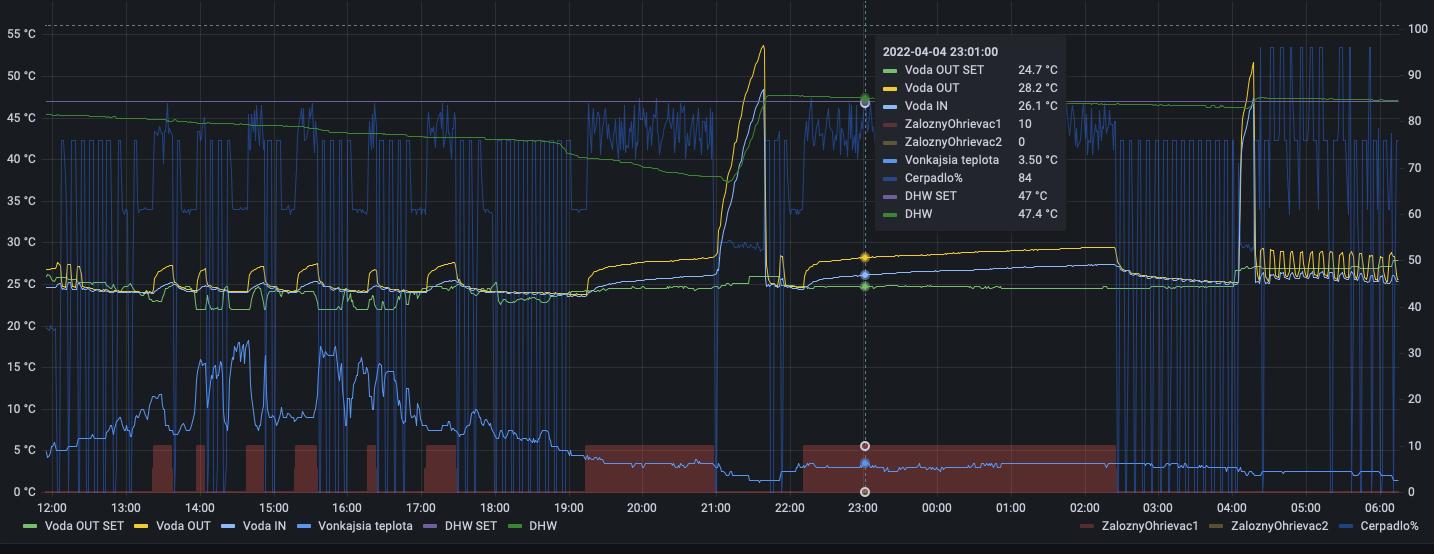Screen dimensions: 1434x554
Task: Open ZaloznyOhrievac2 legend color swatch
Action: coord(1217,526)
